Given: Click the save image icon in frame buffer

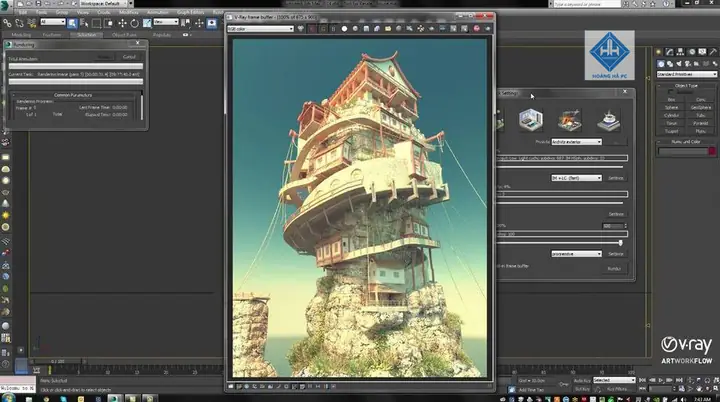Looking at the screenshot, I should click(366, 28).
